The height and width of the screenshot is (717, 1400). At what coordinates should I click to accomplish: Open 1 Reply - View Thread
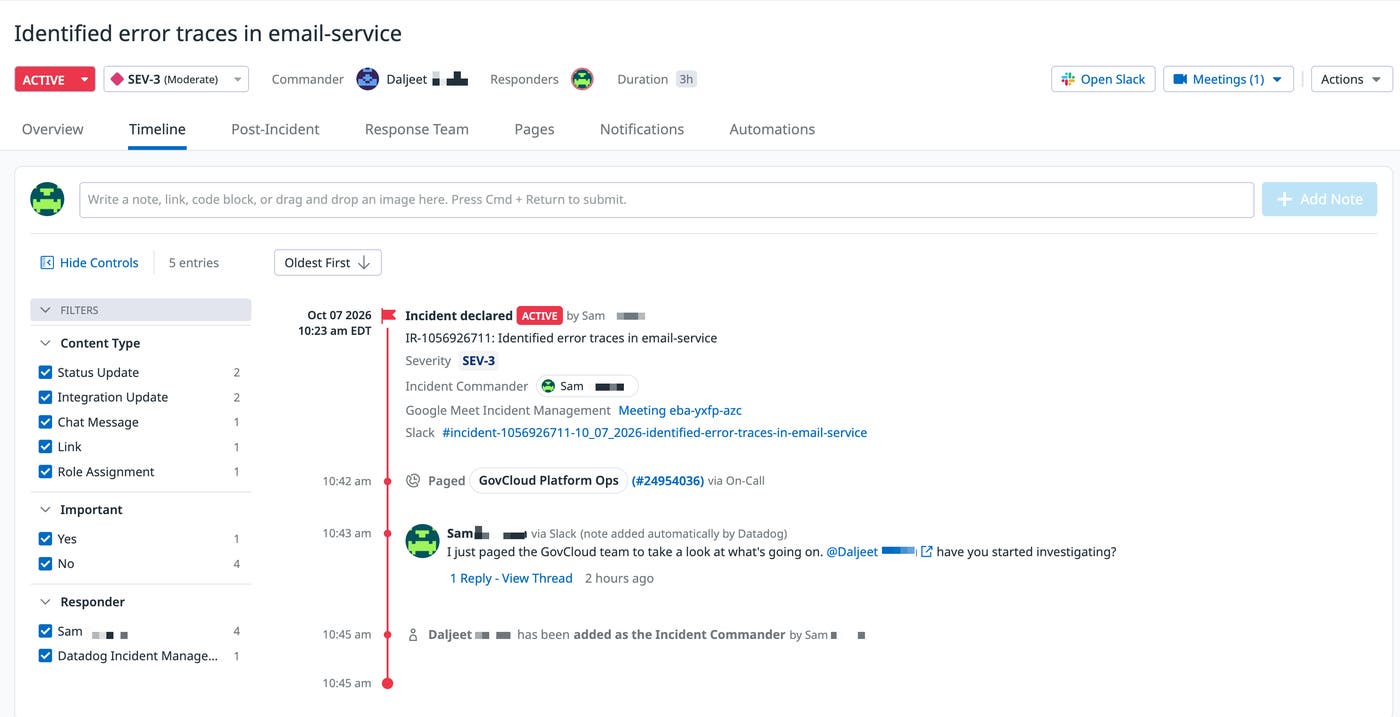point(511,578)
